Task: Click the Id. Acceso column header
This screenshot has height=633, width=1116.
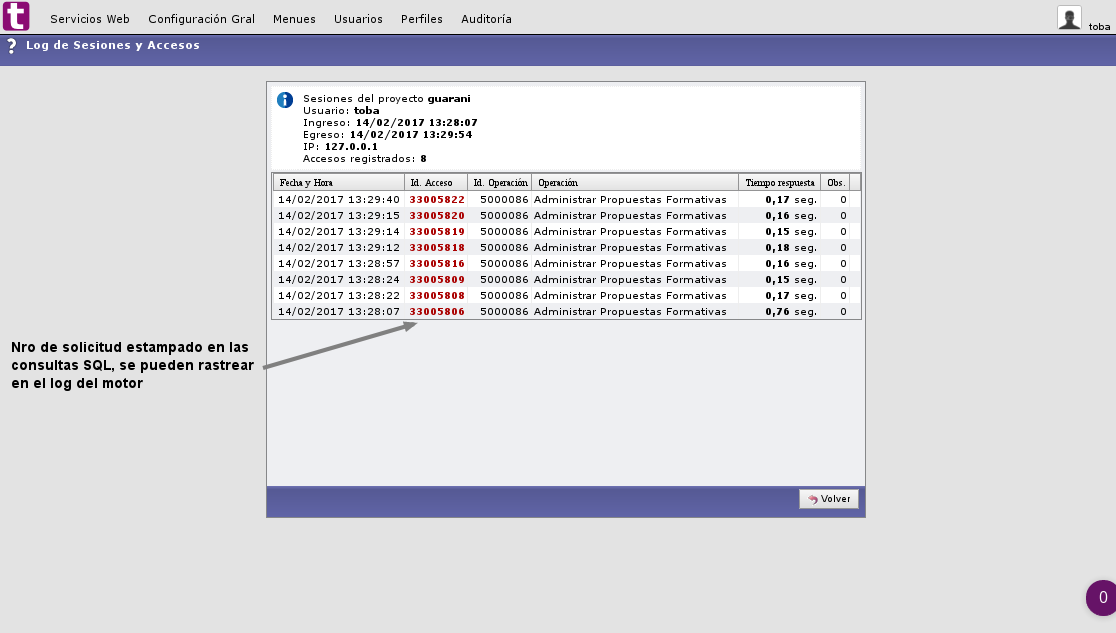Action: [431, 183]
